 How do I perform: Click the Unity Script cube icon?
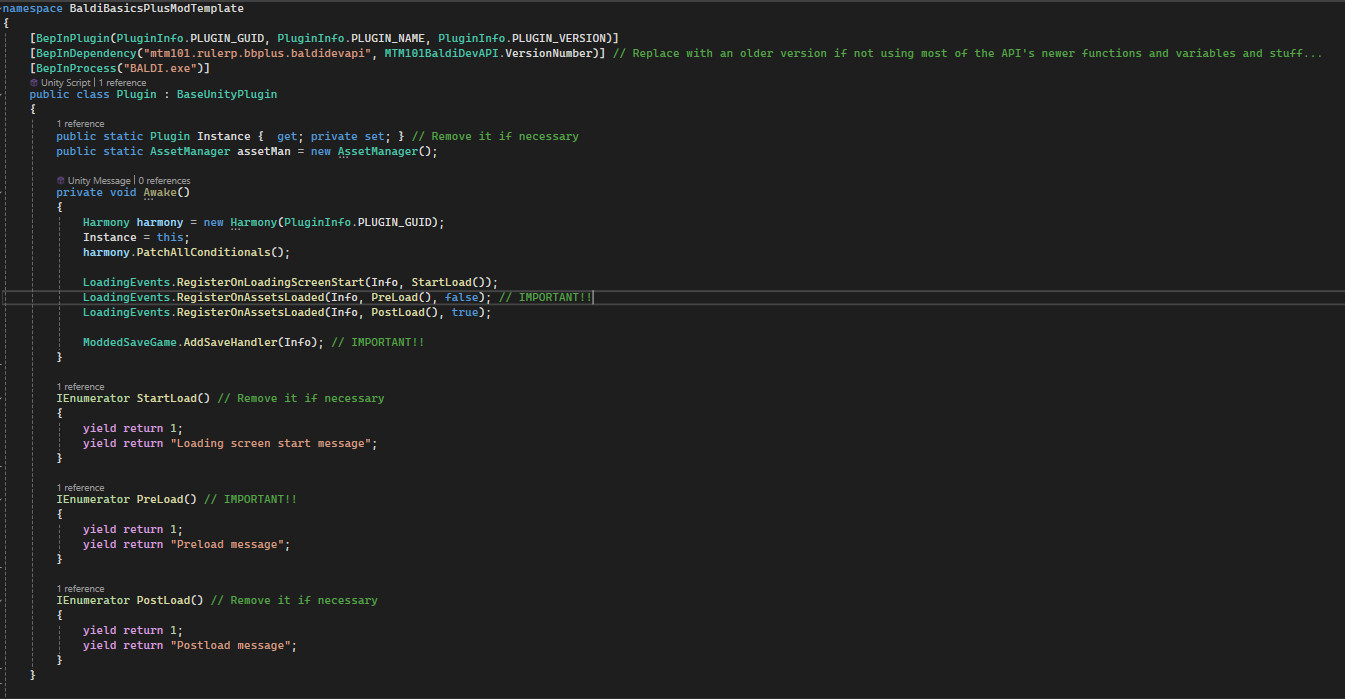(34, 82)
